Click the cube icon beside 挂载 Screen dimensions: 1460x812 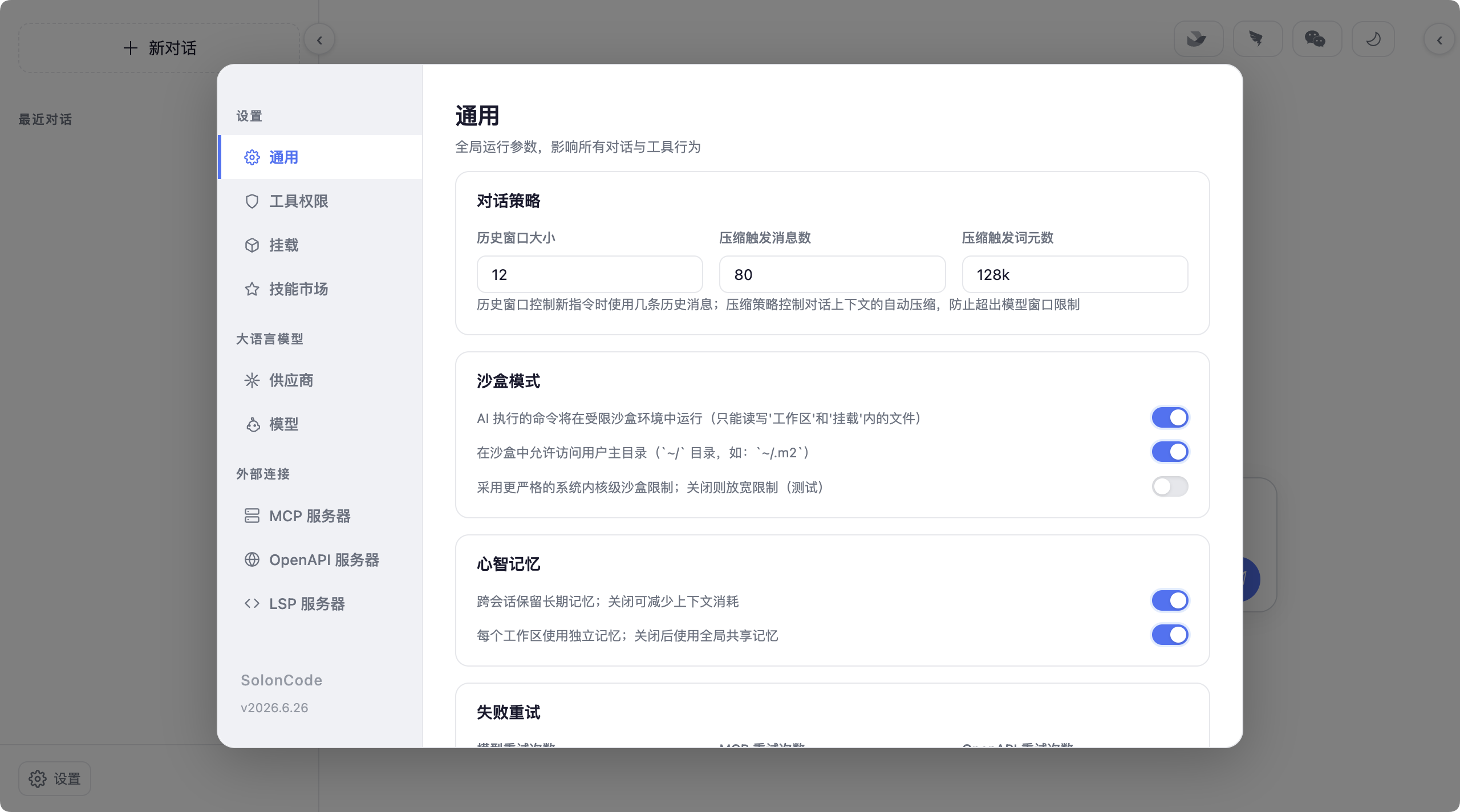tap(252, 245)
